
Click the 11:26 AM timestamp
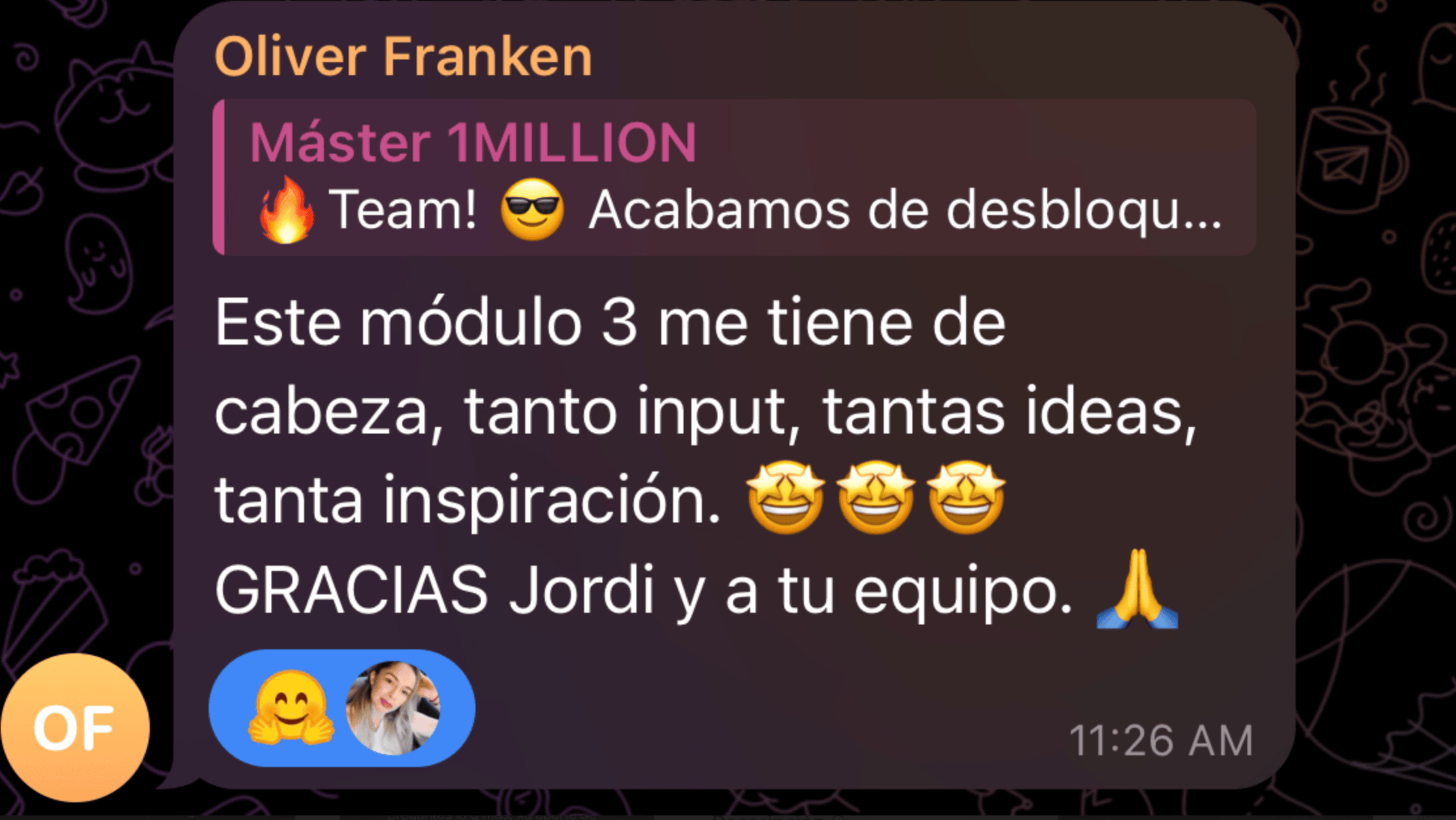point(1161,741)
